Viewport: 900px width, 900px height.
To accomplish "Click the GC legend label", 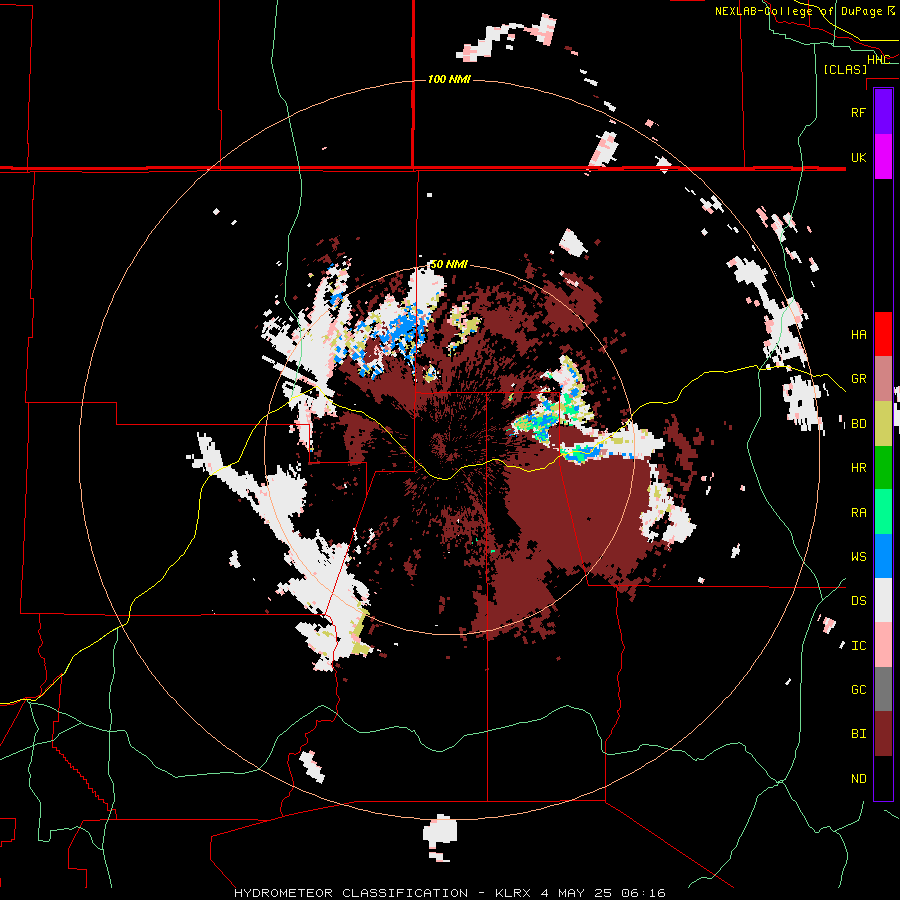I will 858,690.
